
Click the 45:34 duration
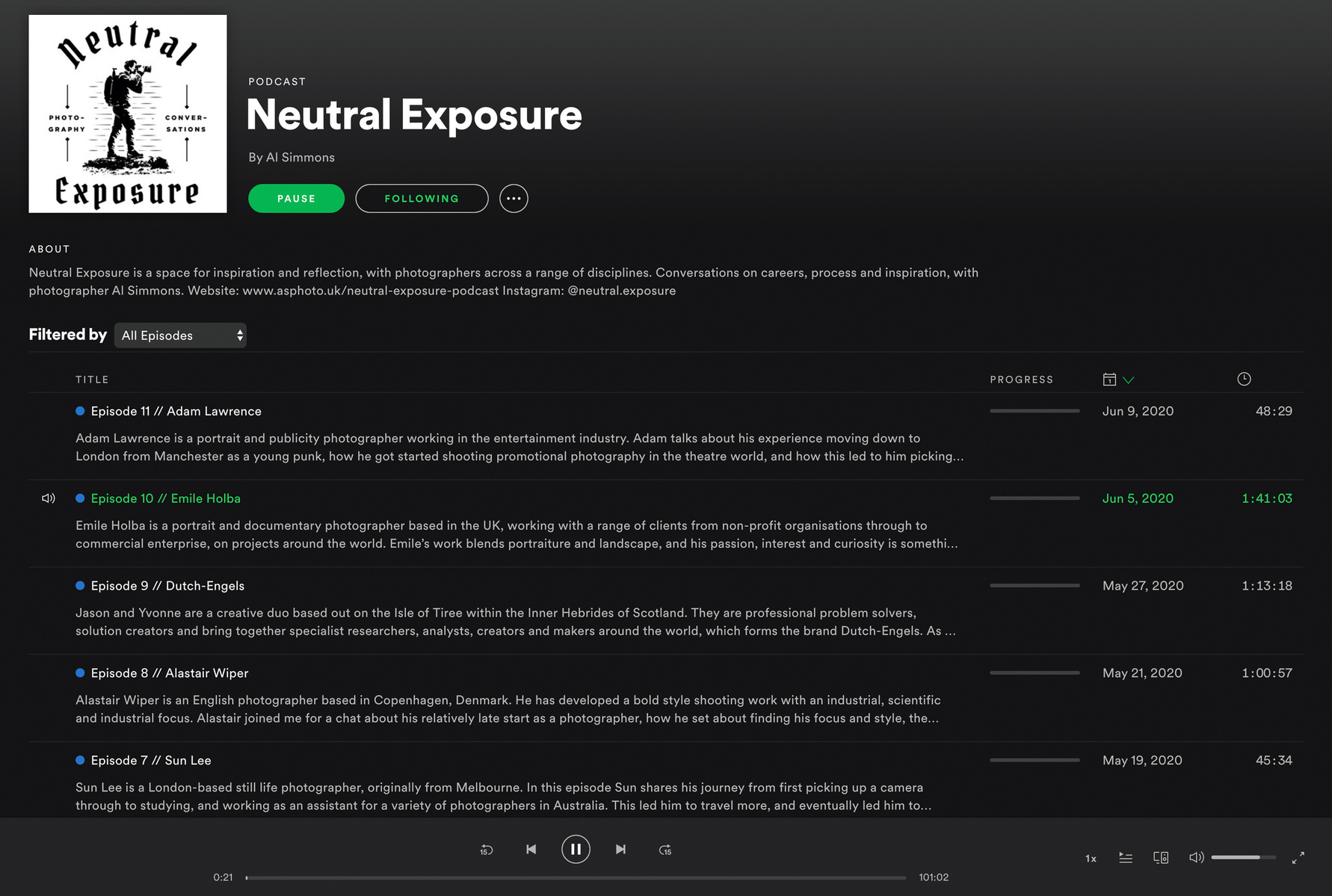click(x=1274, y=761)
